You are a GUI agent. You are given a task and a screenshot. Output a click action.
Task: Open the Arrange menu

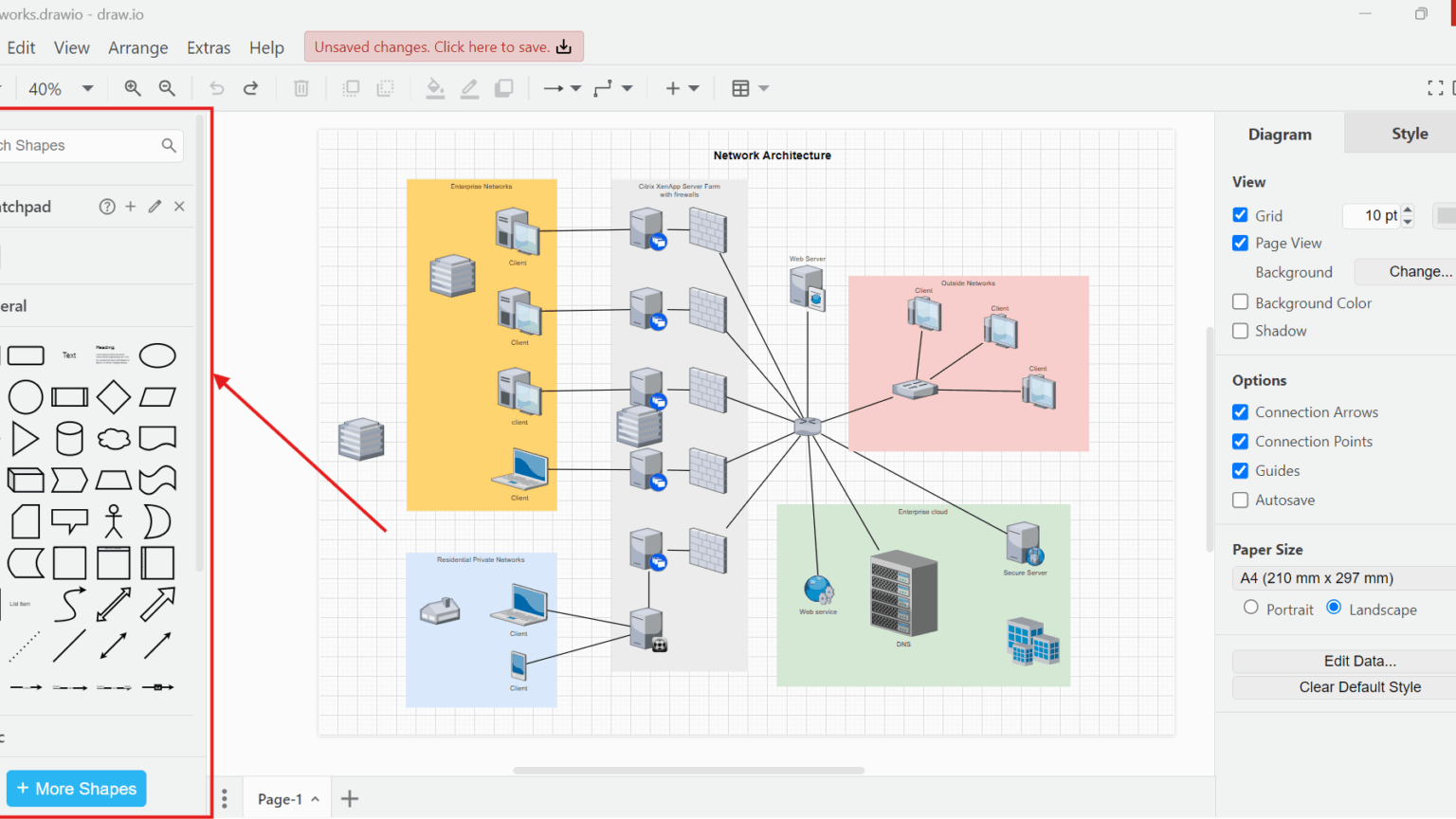137,47
